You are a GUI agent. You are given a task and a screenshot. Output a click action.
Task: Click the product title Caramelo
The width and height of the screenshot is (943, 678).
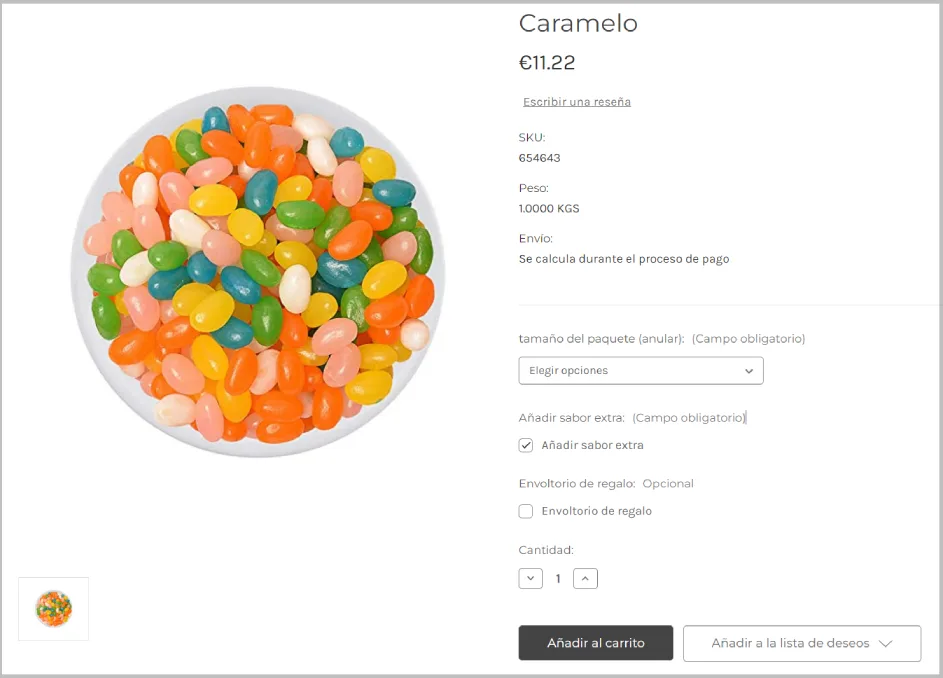(577, 23)
